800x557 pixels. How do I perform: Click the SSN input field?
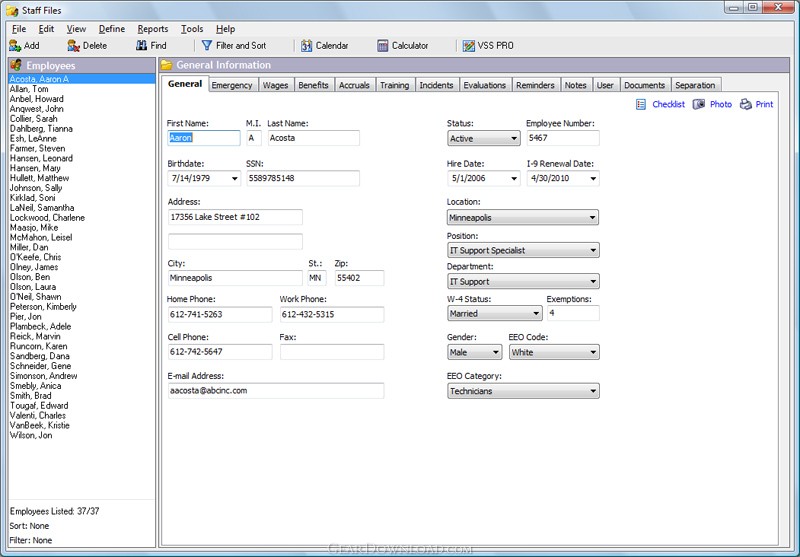point(303,178)
